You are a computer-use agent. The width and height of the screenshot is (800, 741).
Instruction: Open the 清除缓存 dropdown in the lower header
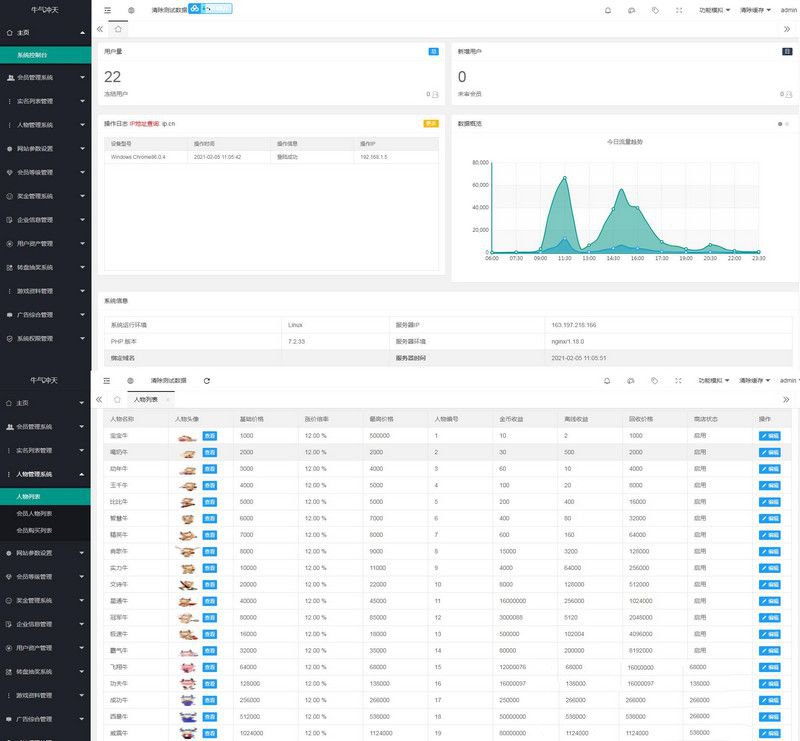(x=755, y=381)
